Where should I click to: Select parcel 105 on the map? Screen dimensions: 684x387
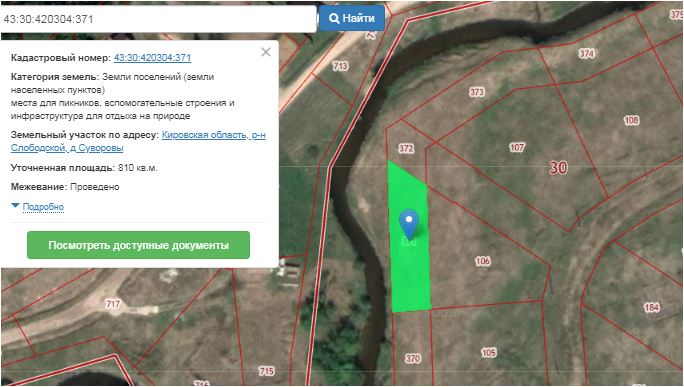(x=489, y=353)
